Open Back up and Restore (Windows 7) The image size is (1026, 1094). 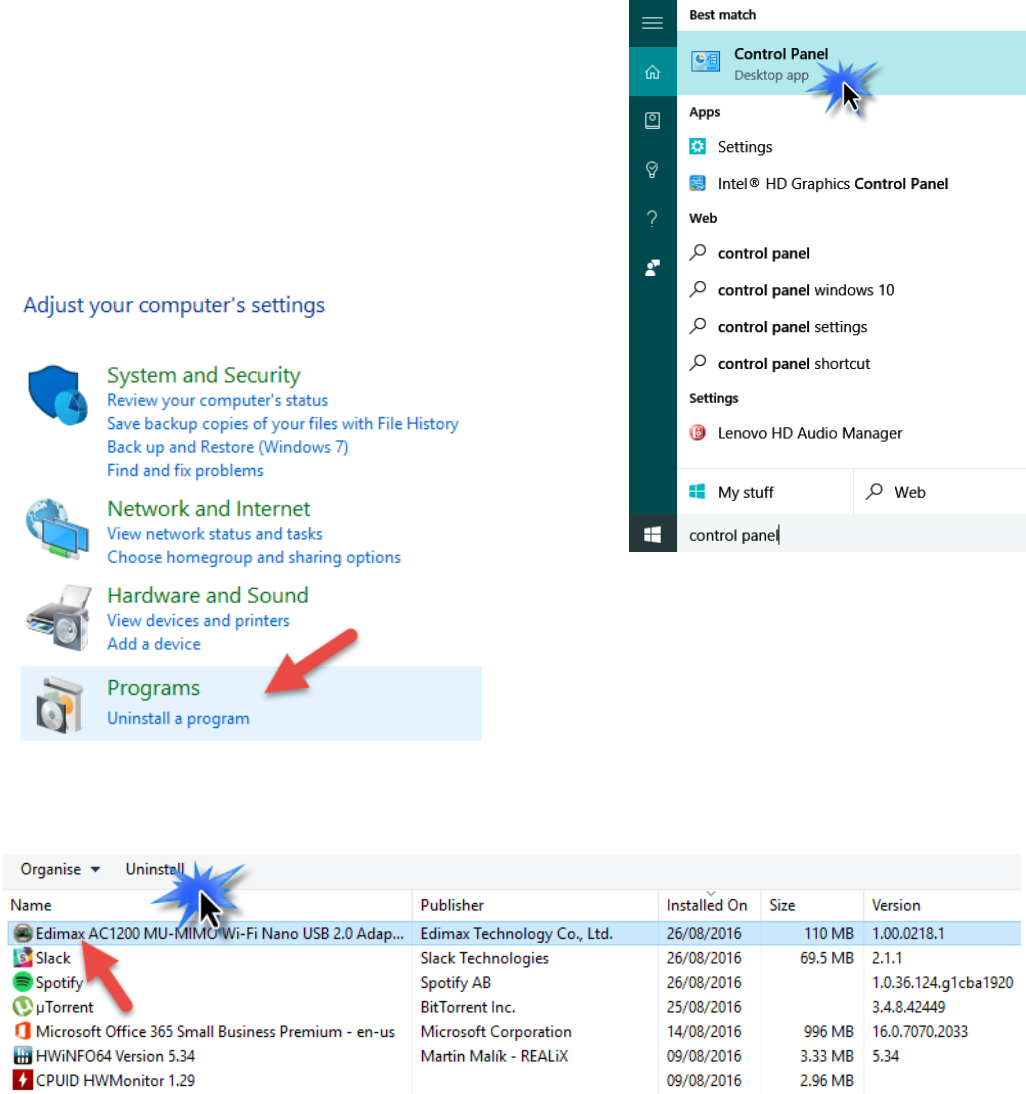click(x=227, y=447)
